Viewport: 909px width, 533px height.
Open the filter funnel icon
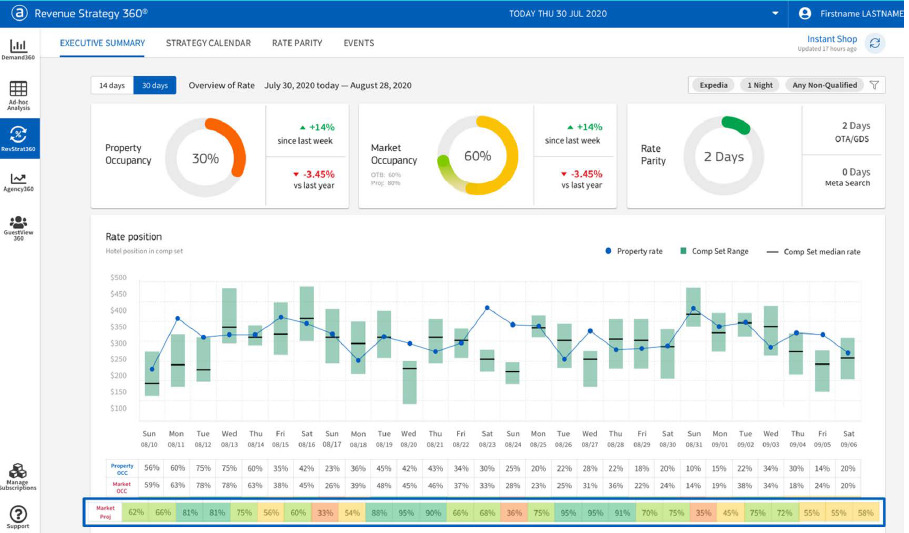click(x=874, y=85)
